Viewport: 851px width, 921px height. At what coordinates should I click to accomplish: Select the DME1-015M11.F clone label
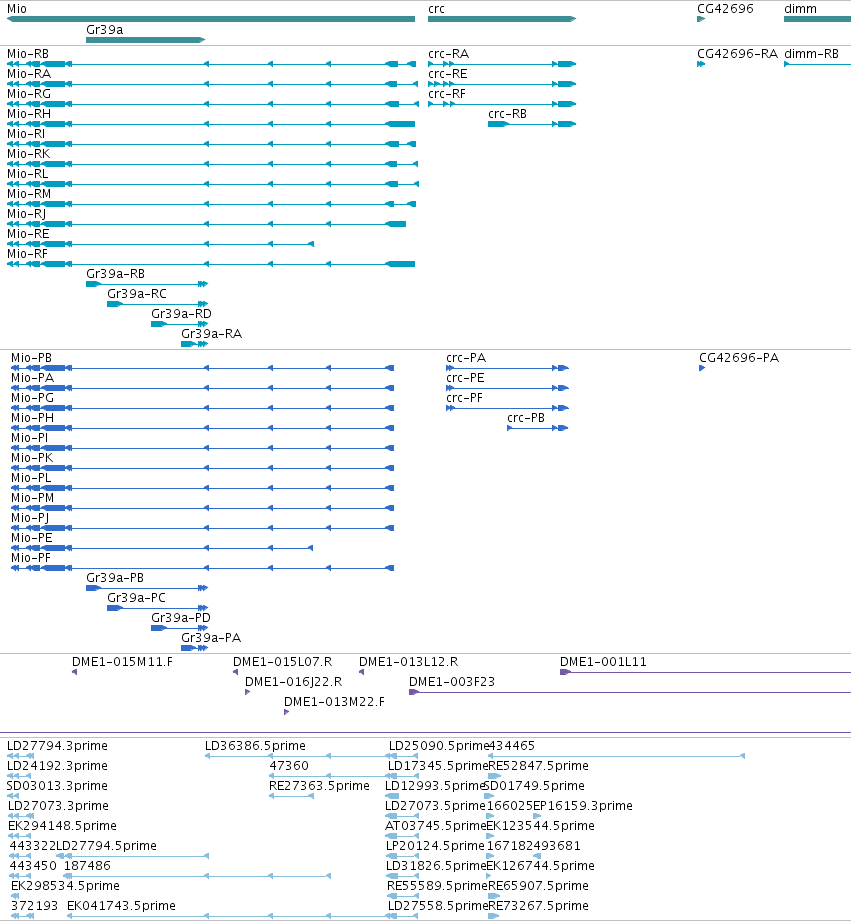[123, 662]
